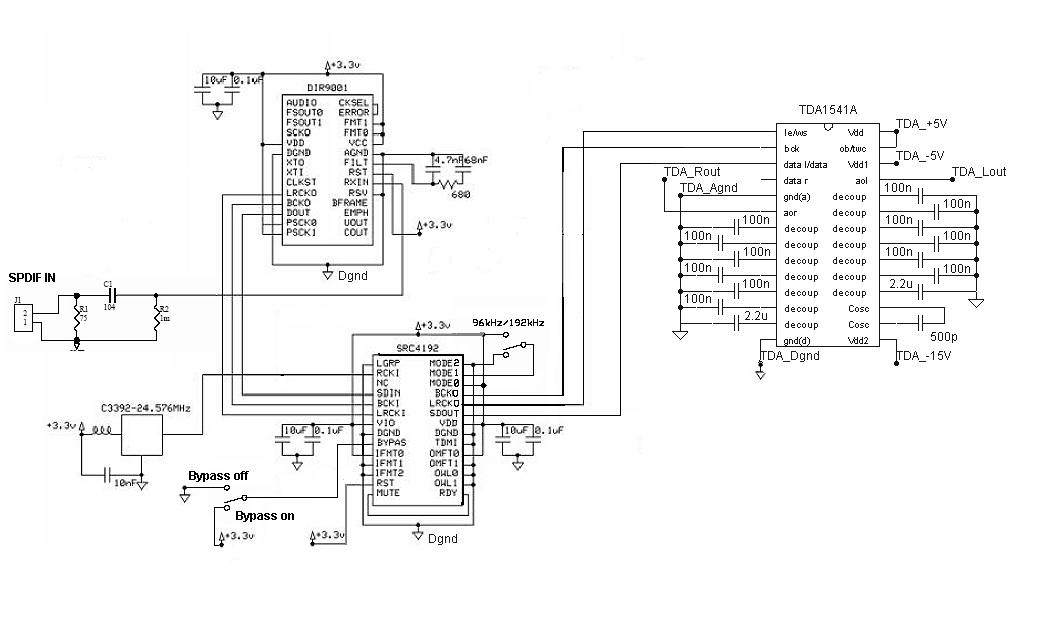The height and width of the screenshot is (636, 1064).
Task: Click the DOUT pin label
Action: 298,212
